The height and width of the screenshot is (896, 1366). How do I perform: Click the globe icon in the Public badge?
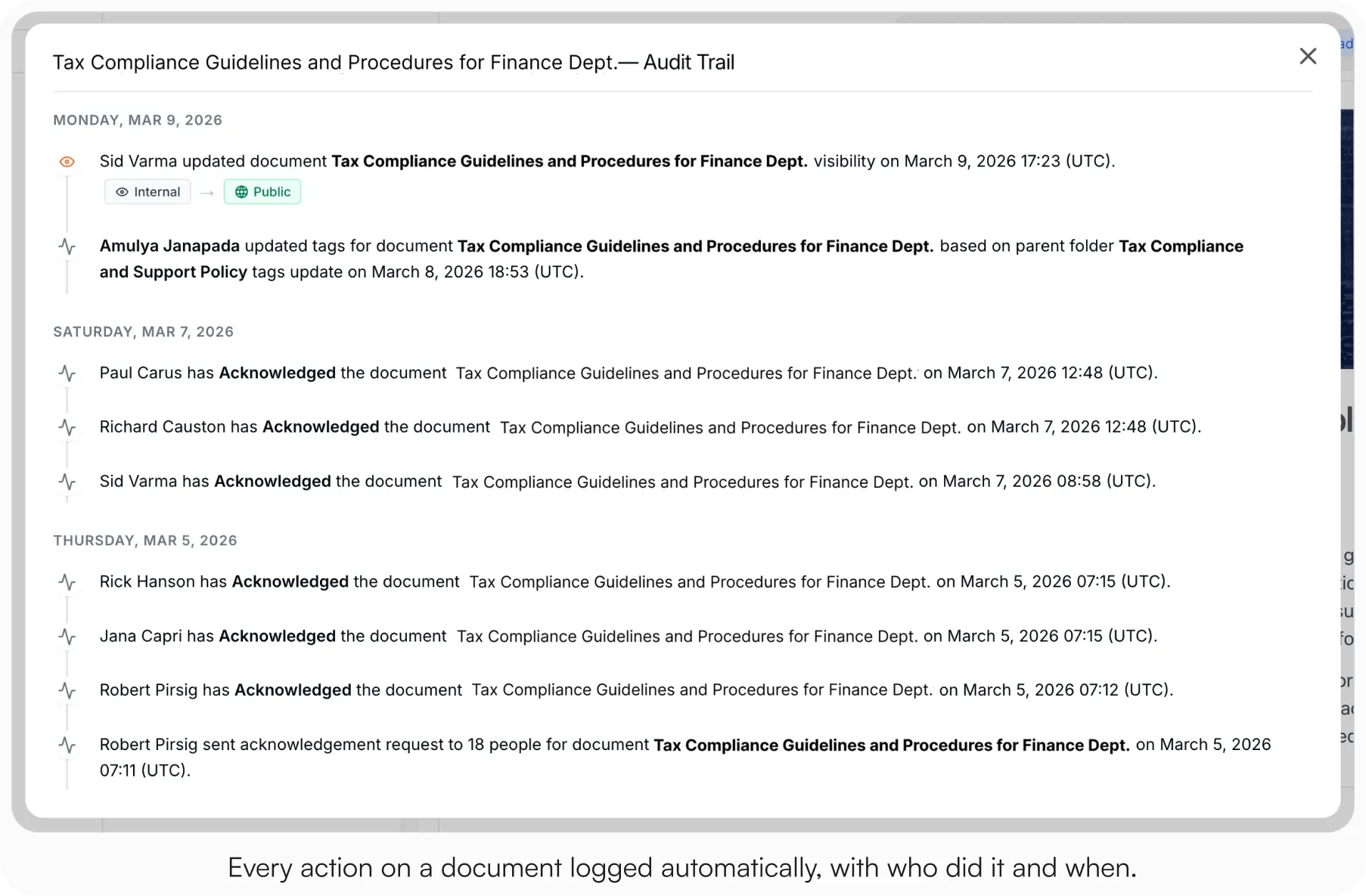(x=241, y=192)
